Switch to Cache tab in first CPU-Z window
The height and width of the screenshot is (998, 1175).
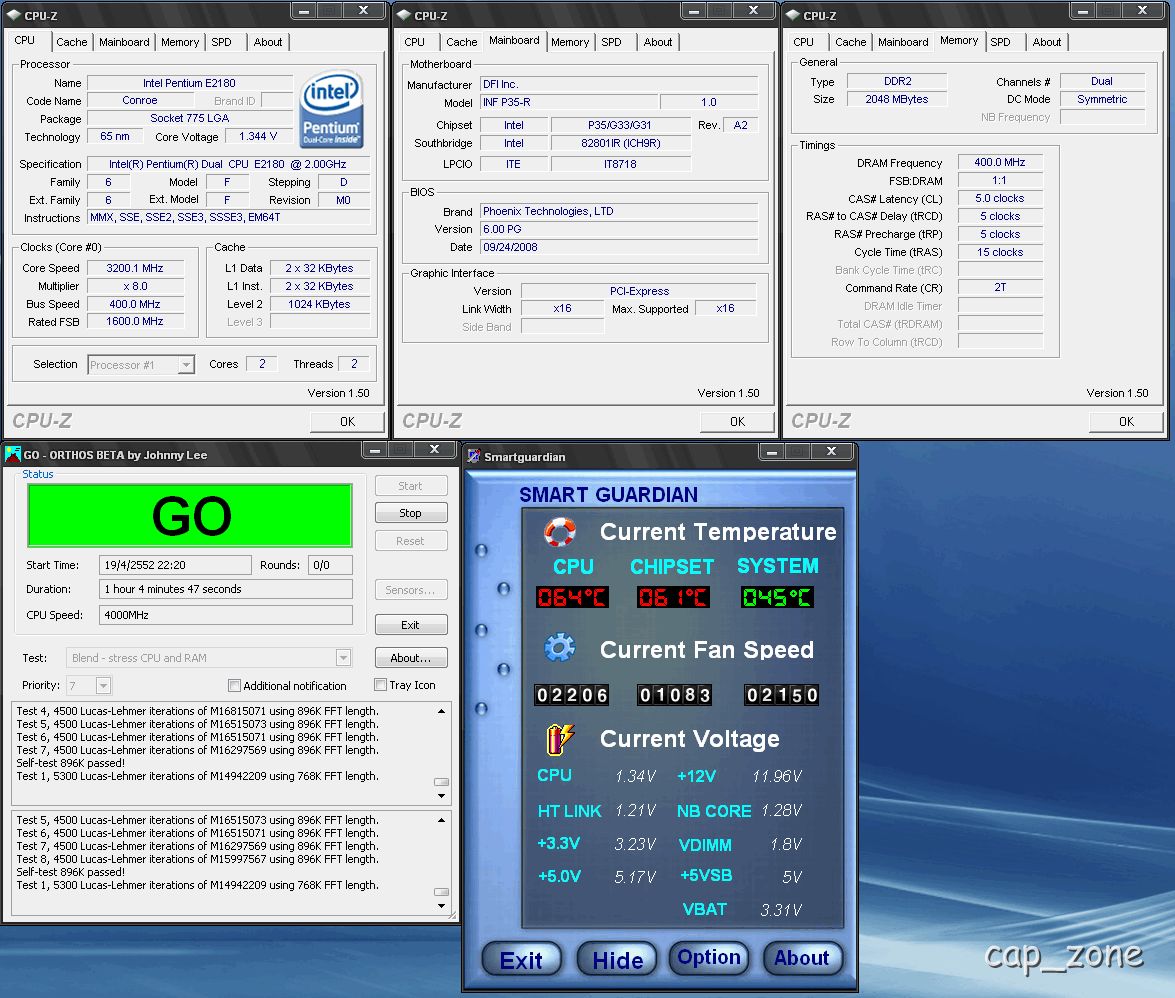coord(72,42)
